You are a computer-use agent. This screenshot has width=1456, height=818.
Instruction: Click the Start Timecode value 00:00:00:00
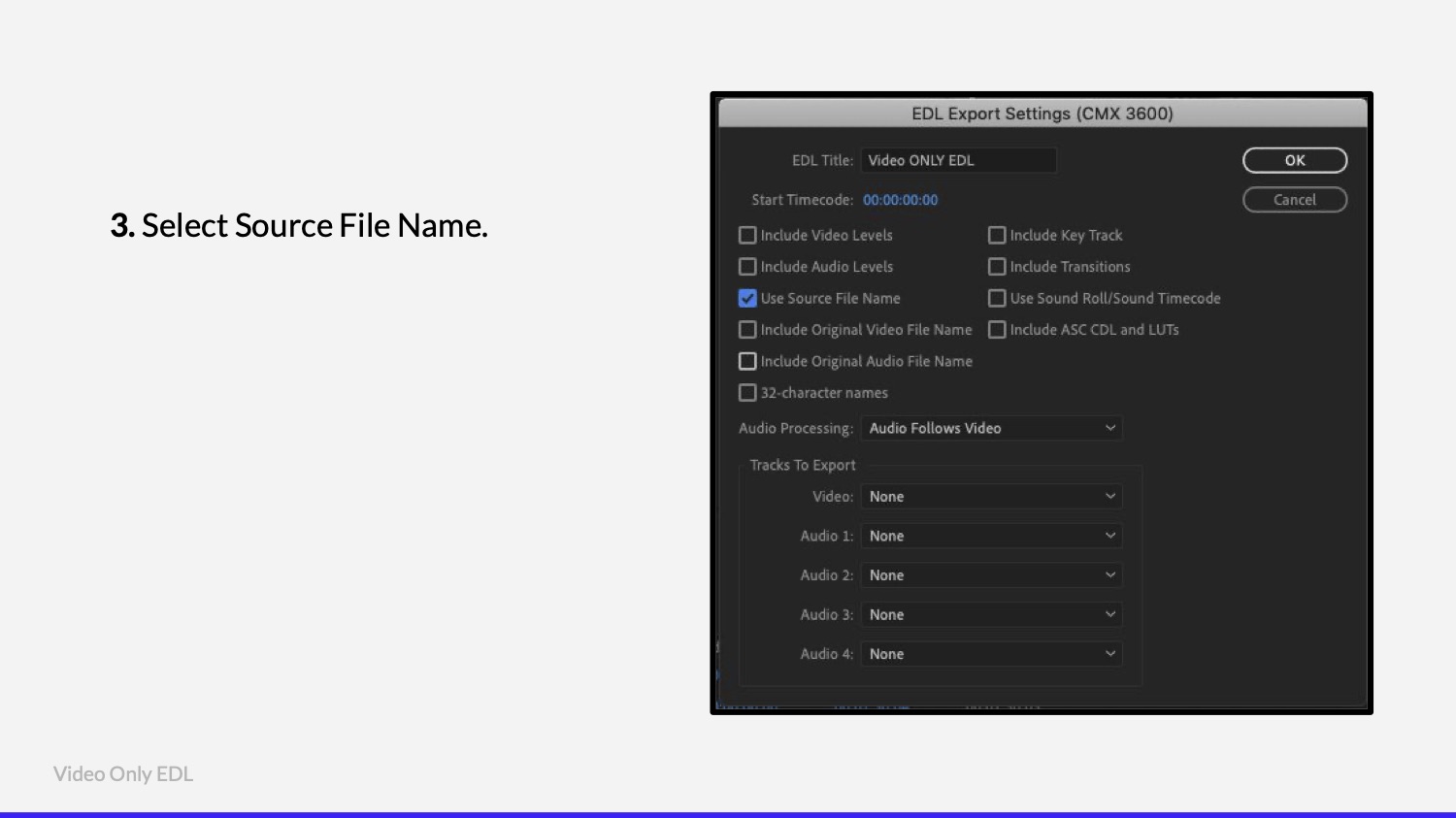901,200
